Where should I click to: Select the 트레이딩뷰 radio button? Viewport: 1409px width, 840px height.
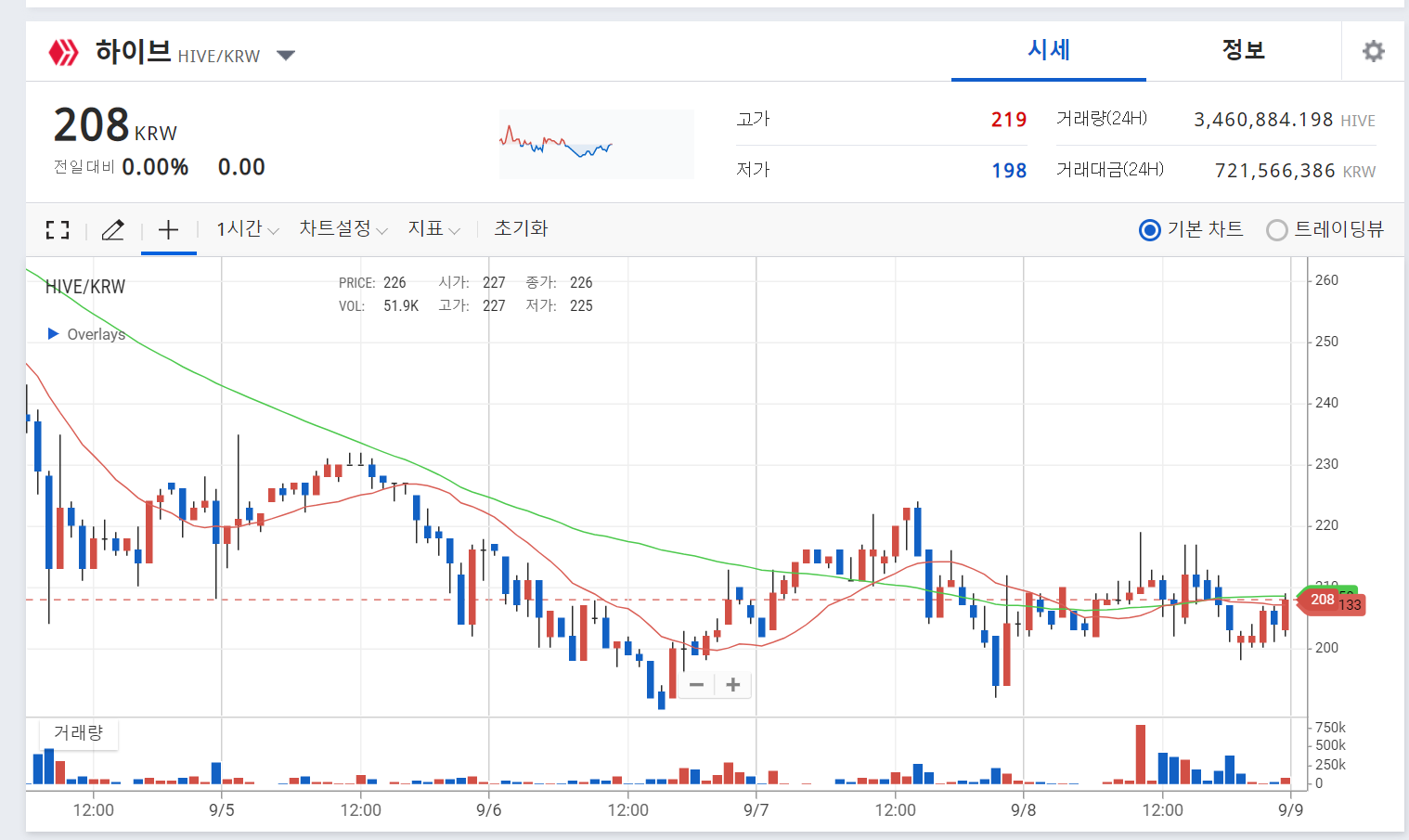point(1277,230)
